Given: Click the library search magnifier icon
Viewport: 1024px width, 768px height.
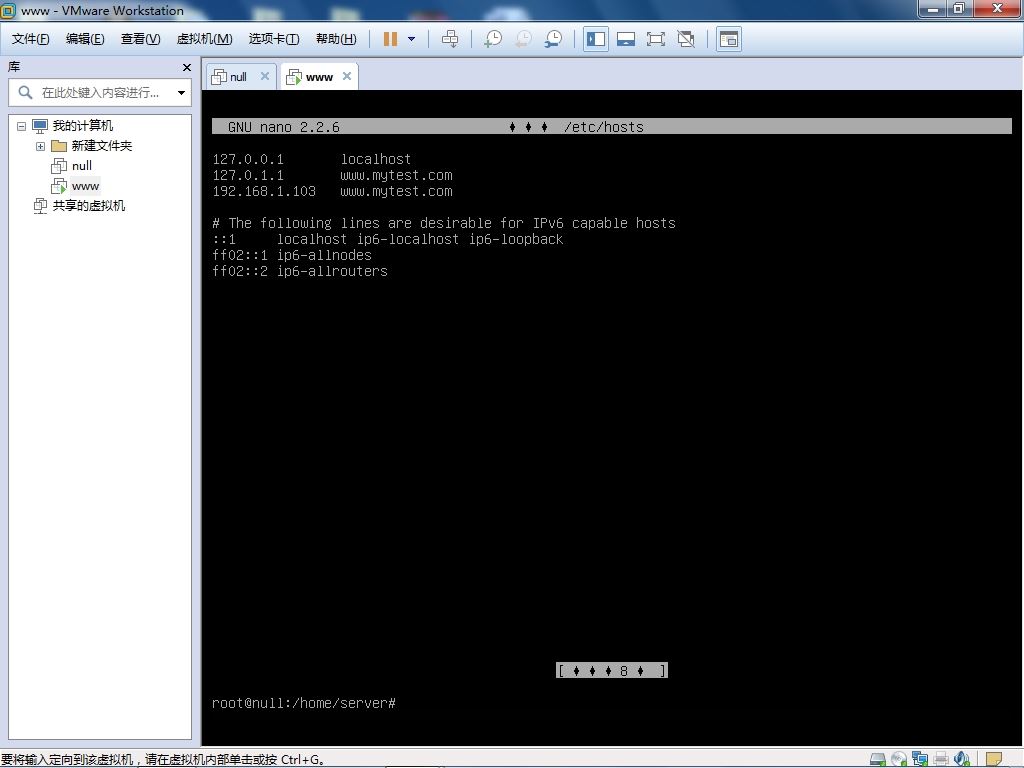Looking at the screenshot, I should (25, 93).
